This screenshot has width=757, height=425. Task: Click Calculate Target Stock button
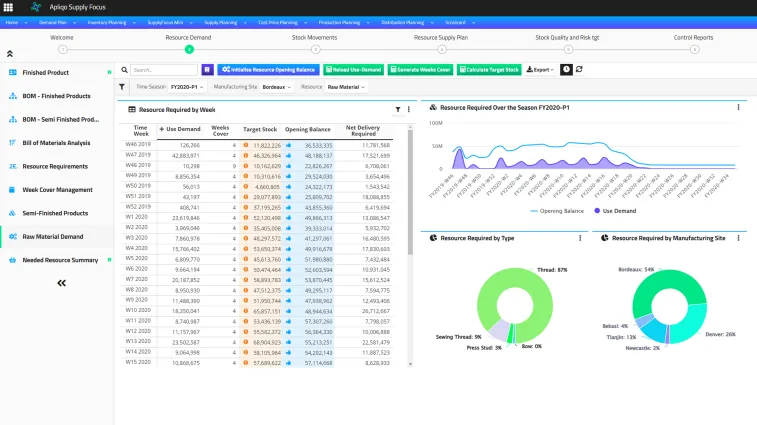[489, 70]
